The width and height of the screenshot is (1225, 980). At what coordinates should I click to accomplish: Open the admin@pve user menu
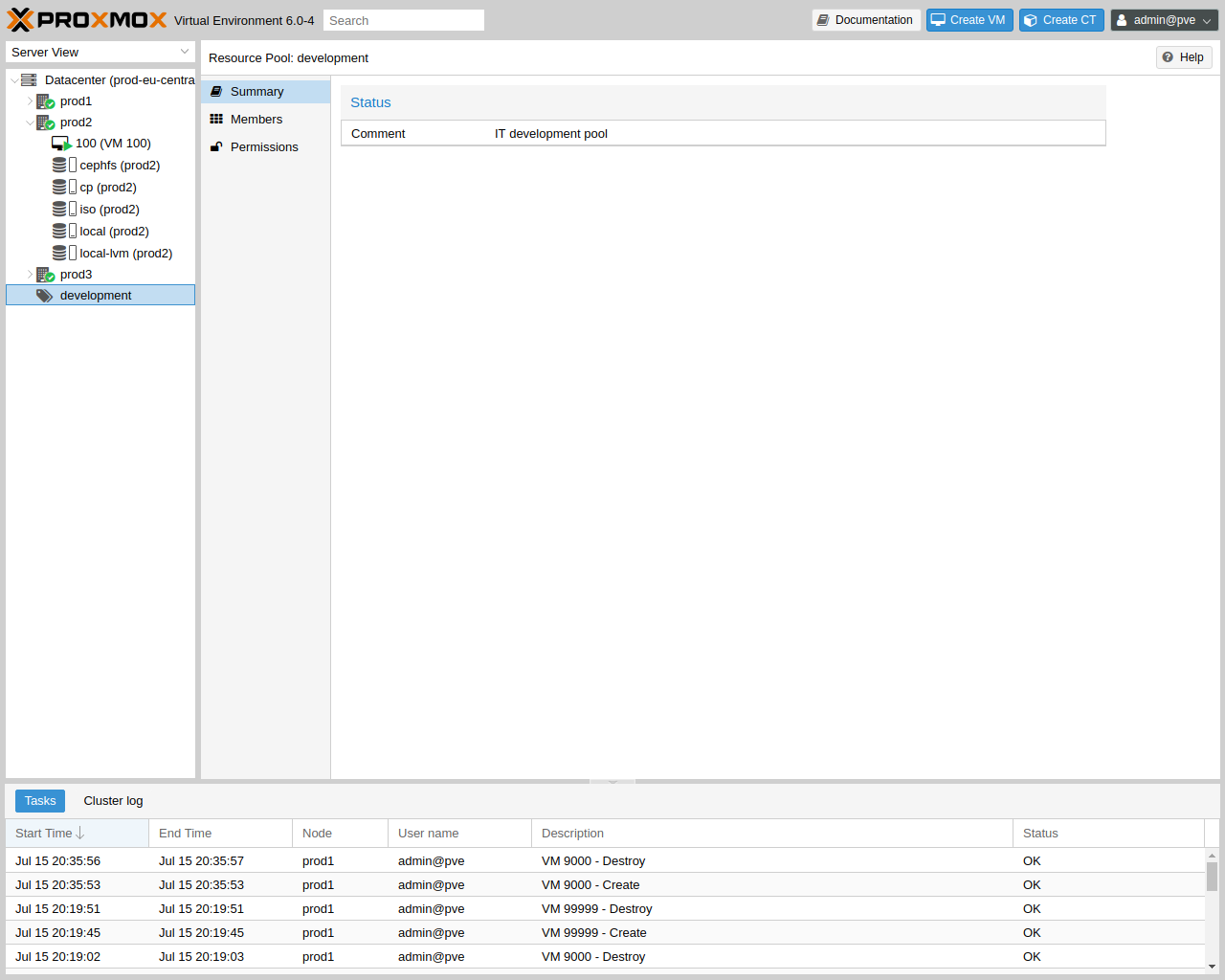pos(1164,20)
